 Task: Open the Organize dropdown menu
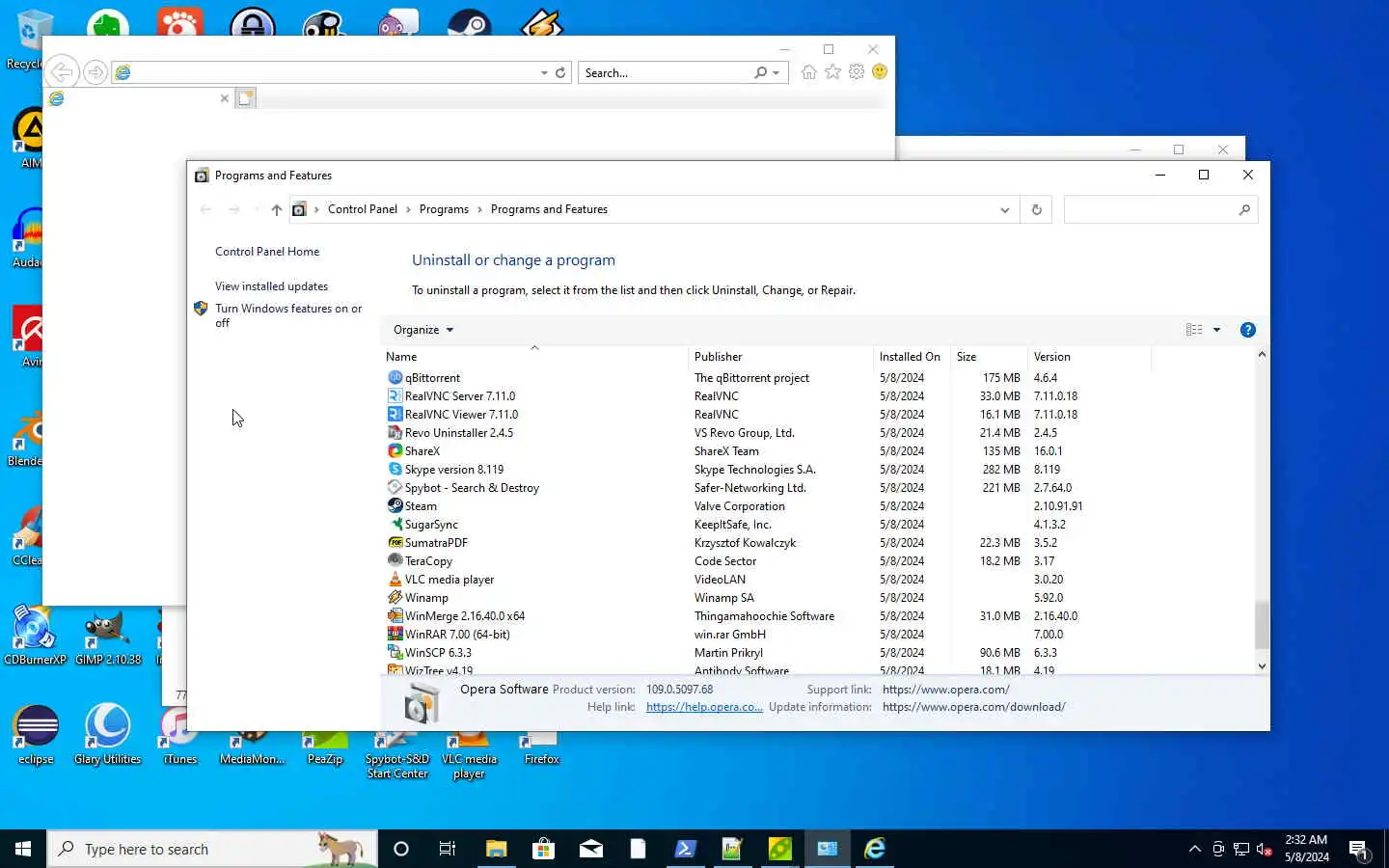pos(423,330)
